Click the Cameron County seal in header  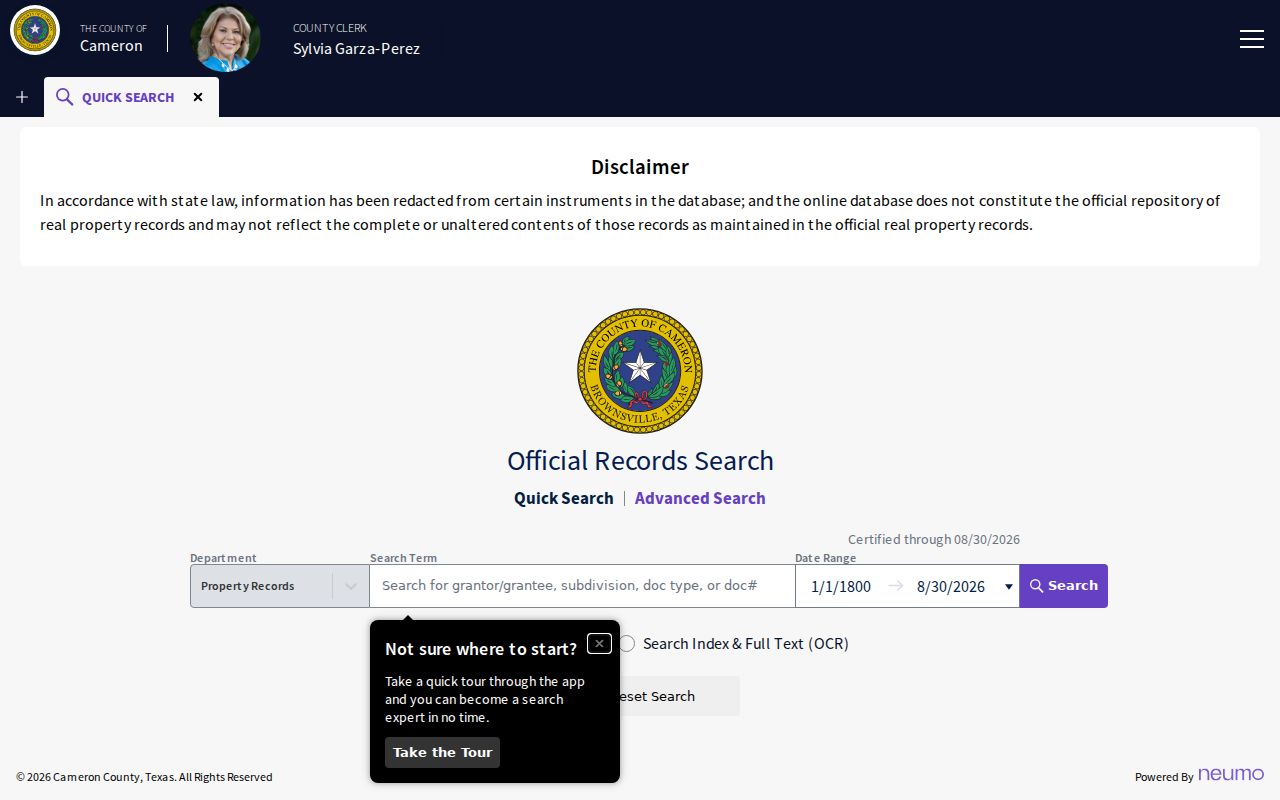[x=35, y=30]
